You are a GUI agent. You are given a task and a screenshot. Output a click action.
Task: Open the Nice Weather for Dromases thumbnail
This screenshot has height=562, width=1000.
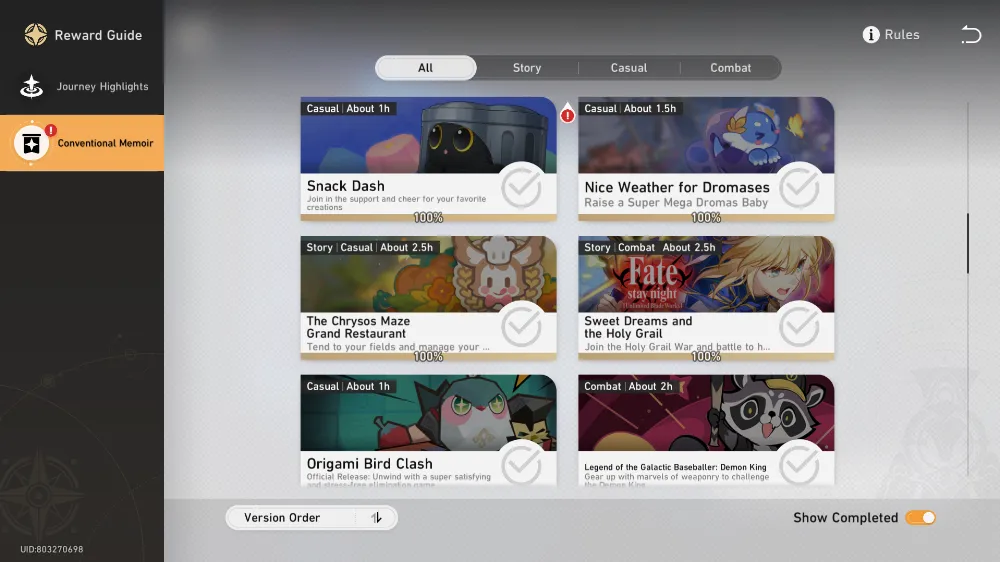click(x=706, y=135)
